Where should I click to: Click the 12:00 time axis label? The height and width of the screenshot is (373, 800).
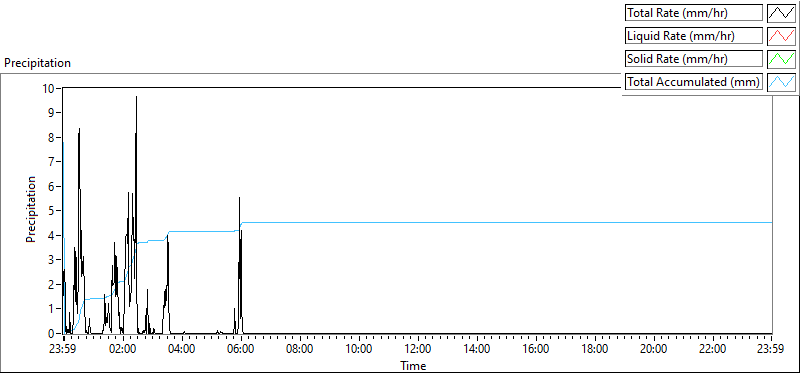418,350
